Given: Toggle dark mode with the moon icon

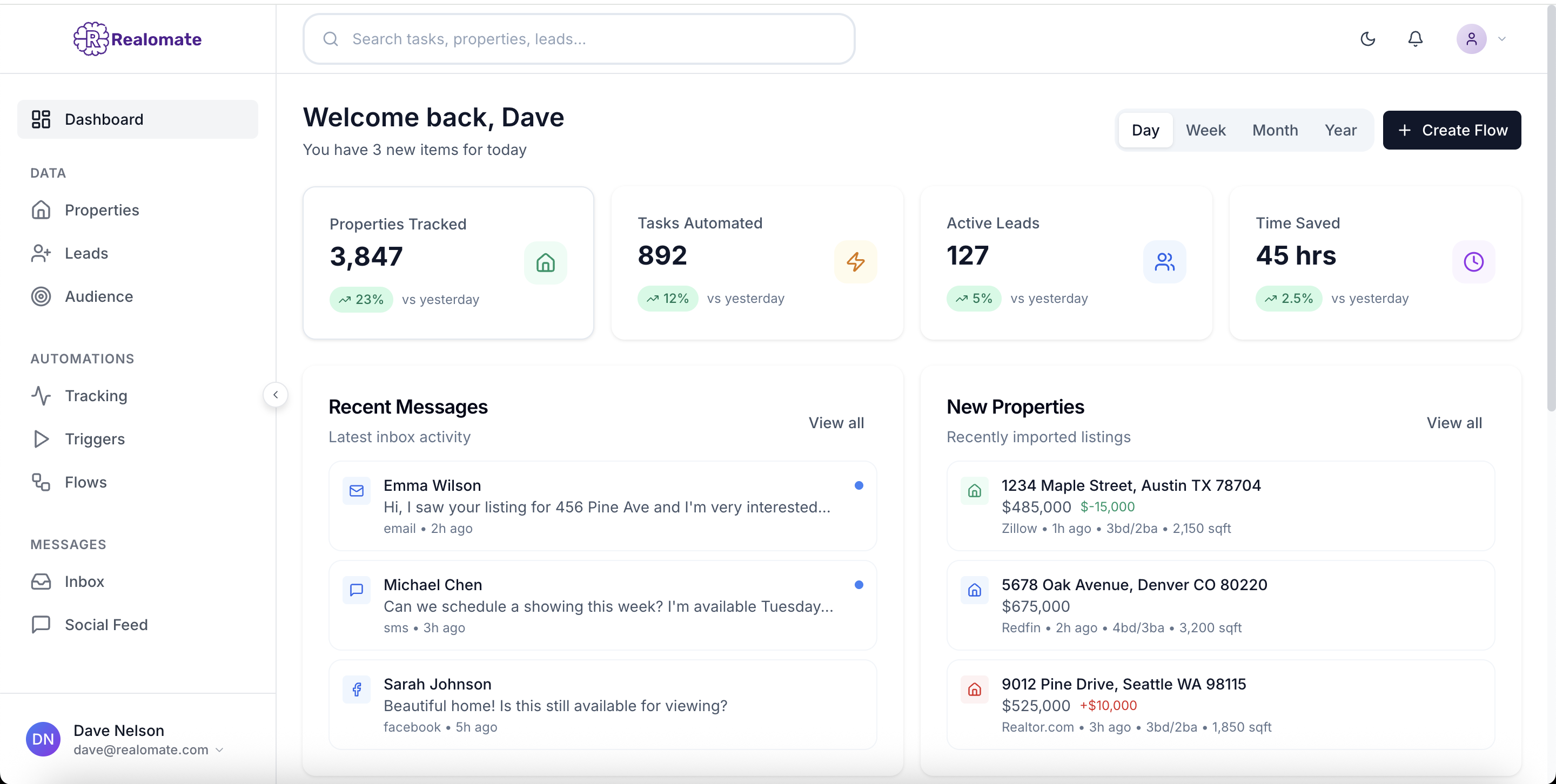Looking at the screenshot, I should (1367, 38).
